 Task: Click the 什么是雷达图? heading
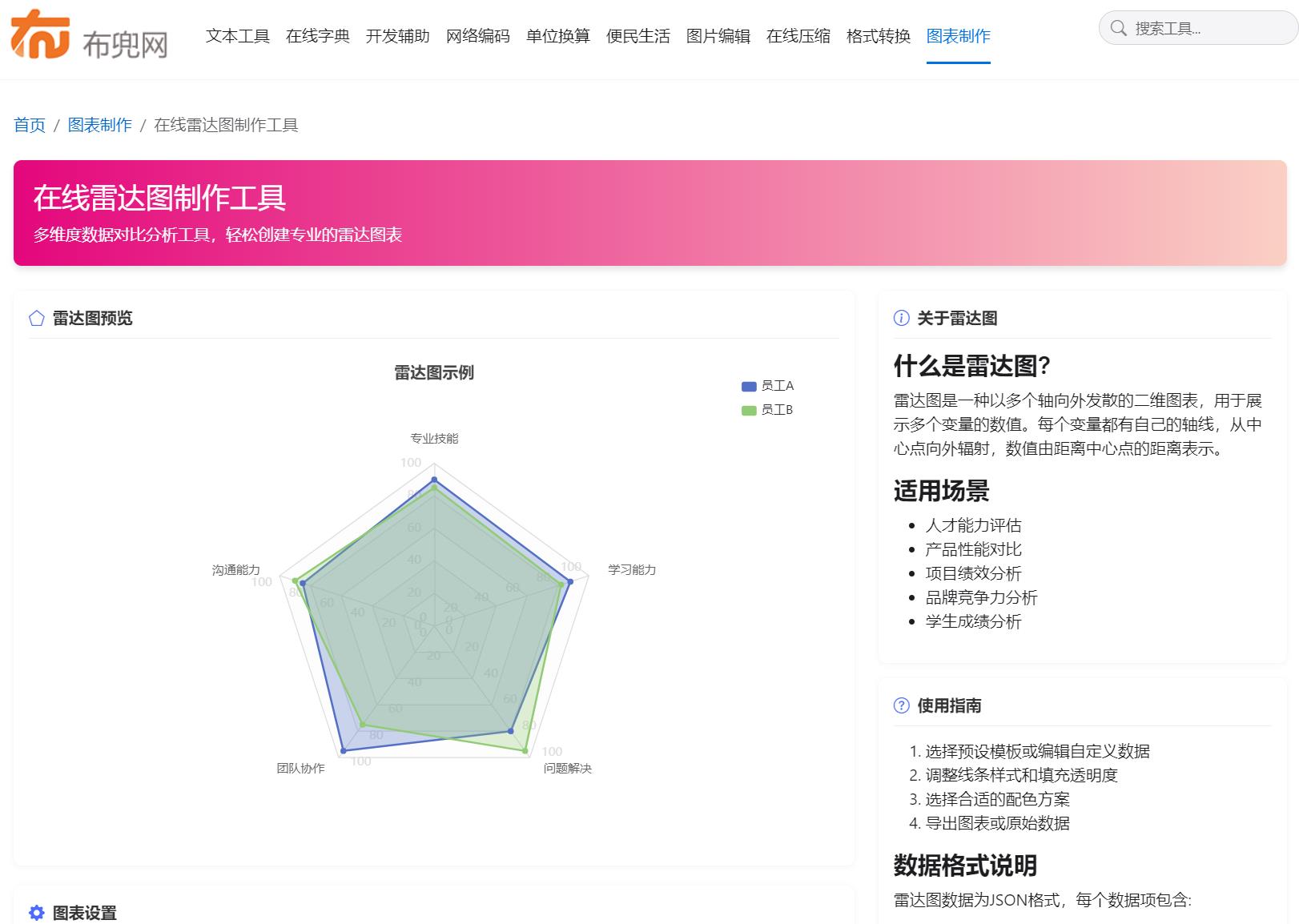tap(971, 366)
